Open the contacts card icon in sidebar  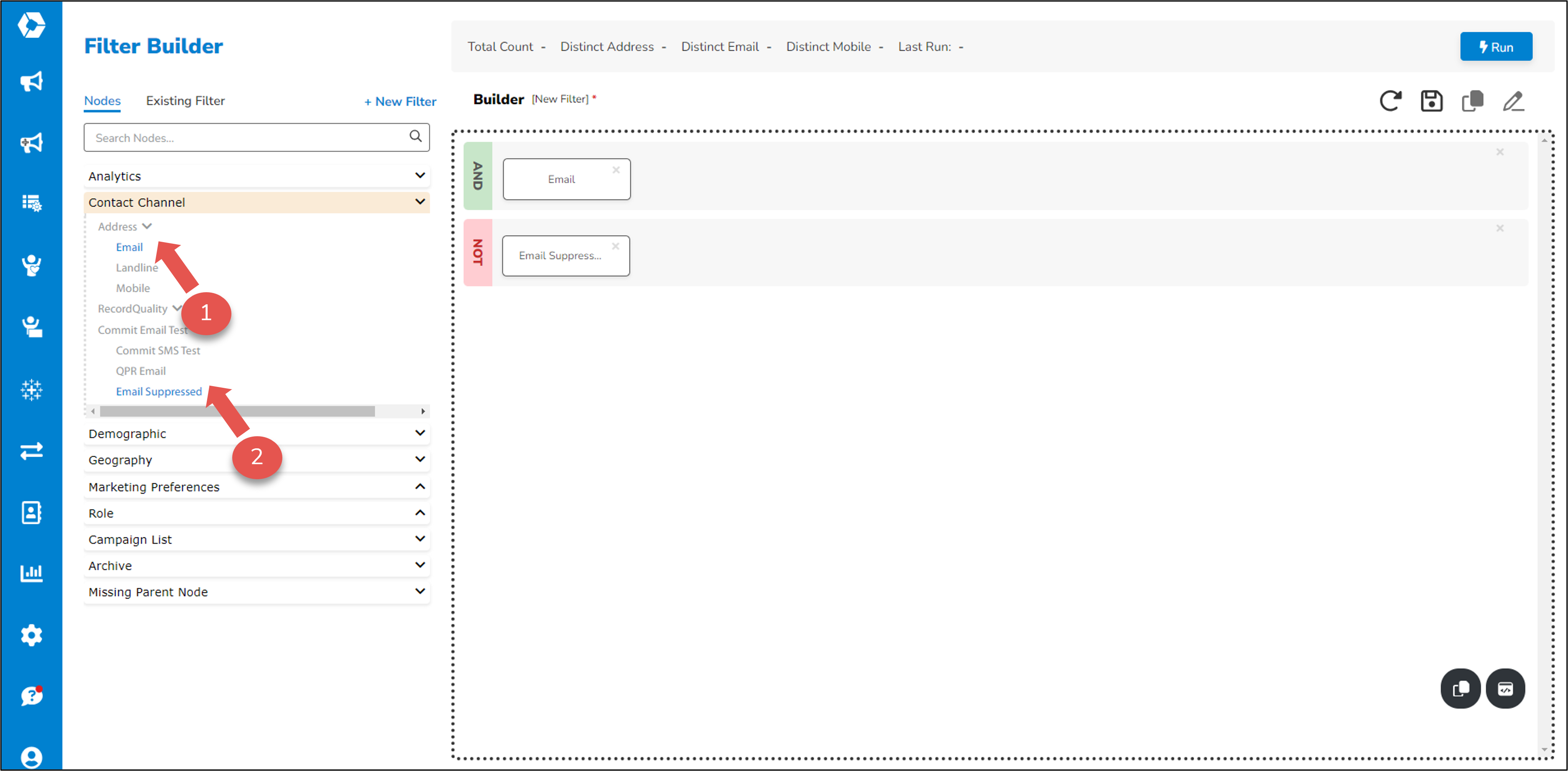32,512
